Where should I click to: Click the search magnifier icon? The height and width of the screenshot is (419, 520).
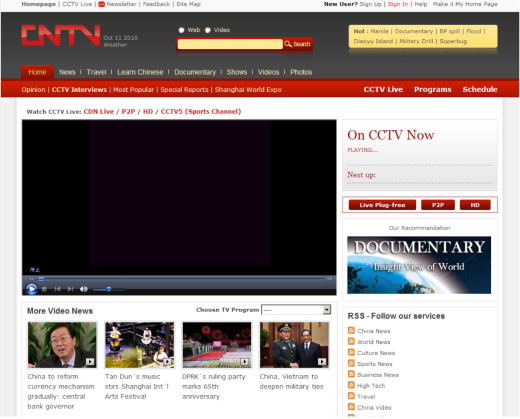[288, 44]
